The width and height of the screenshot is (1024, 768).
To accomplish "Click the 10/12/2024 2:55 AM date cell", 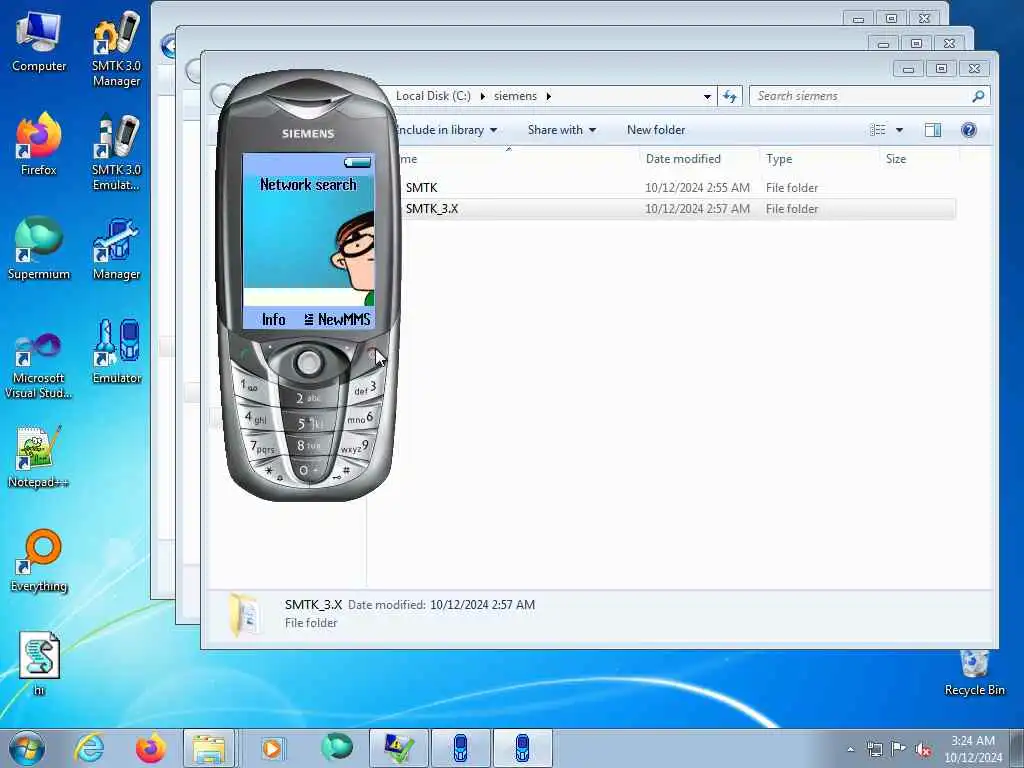I will [697, 188].
